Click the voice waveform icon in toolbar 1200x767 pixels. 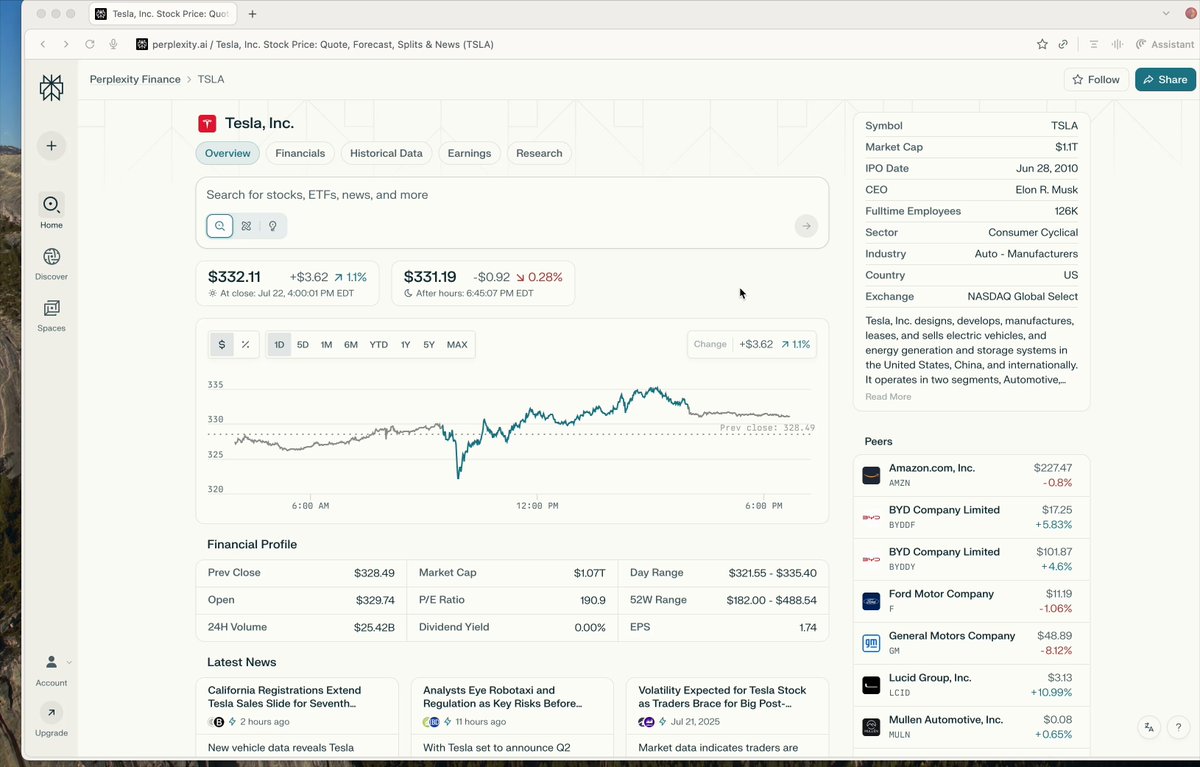click(x=1117, y=44)
